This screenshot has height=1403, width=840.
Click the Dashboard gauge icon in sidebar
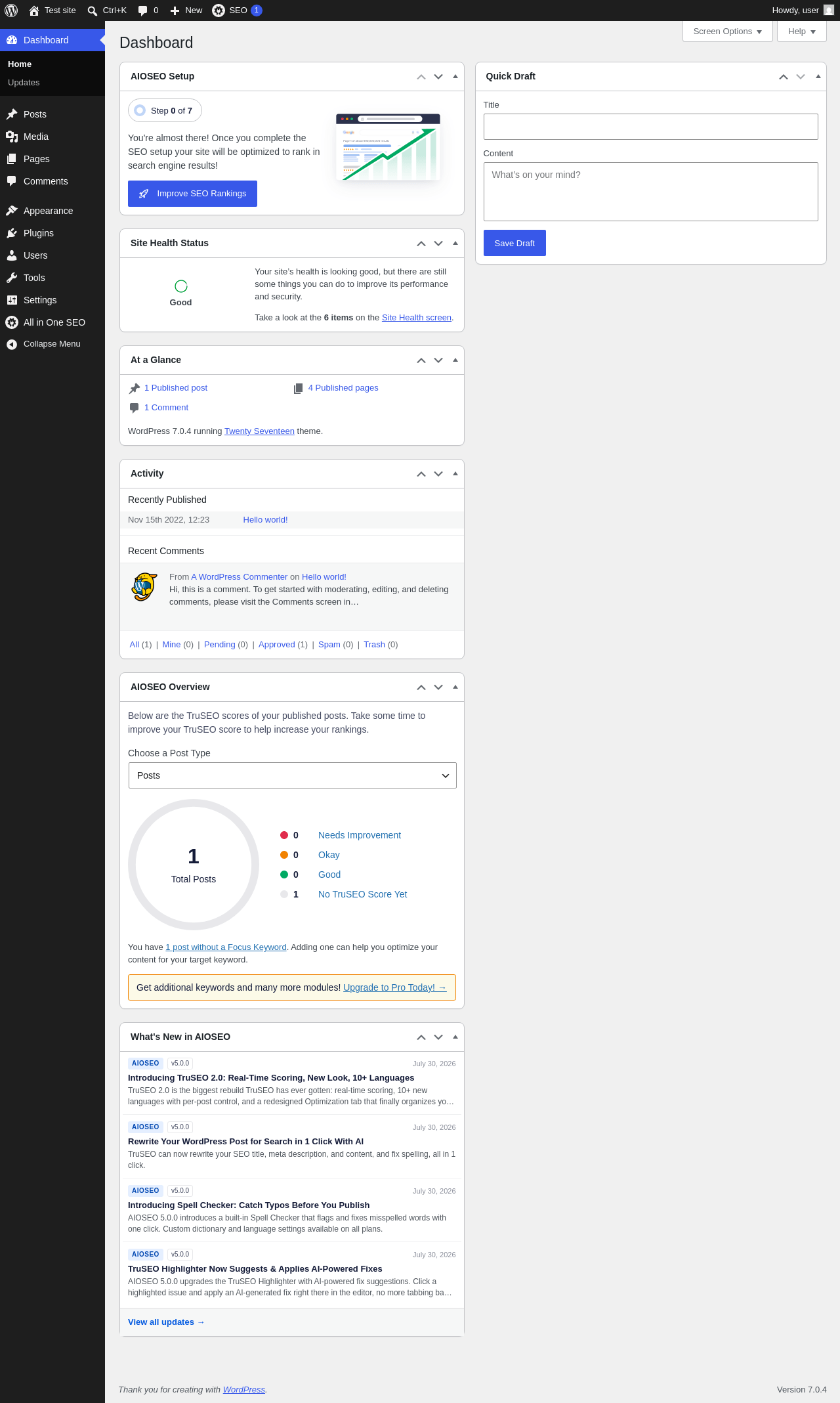click(x=12, y=40)
